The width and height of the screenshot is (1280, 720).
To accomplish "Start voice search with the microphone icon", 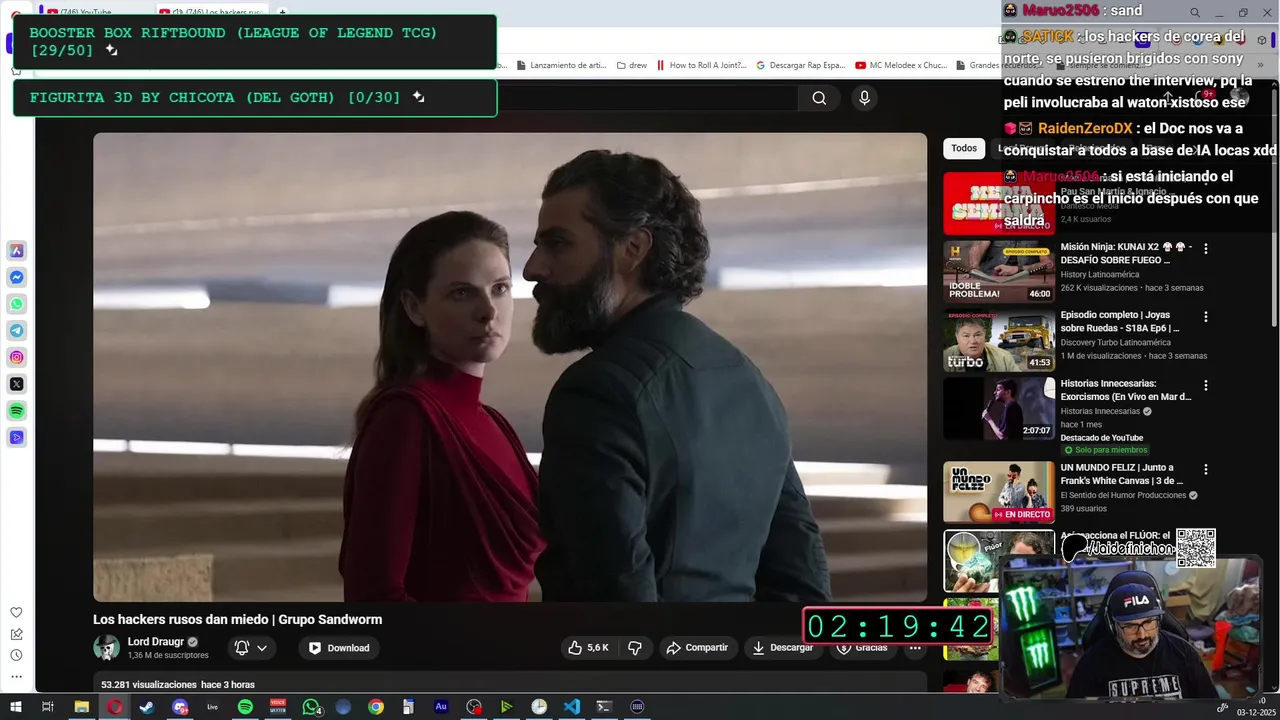I will pyautogui.click(x=865, y=97).
